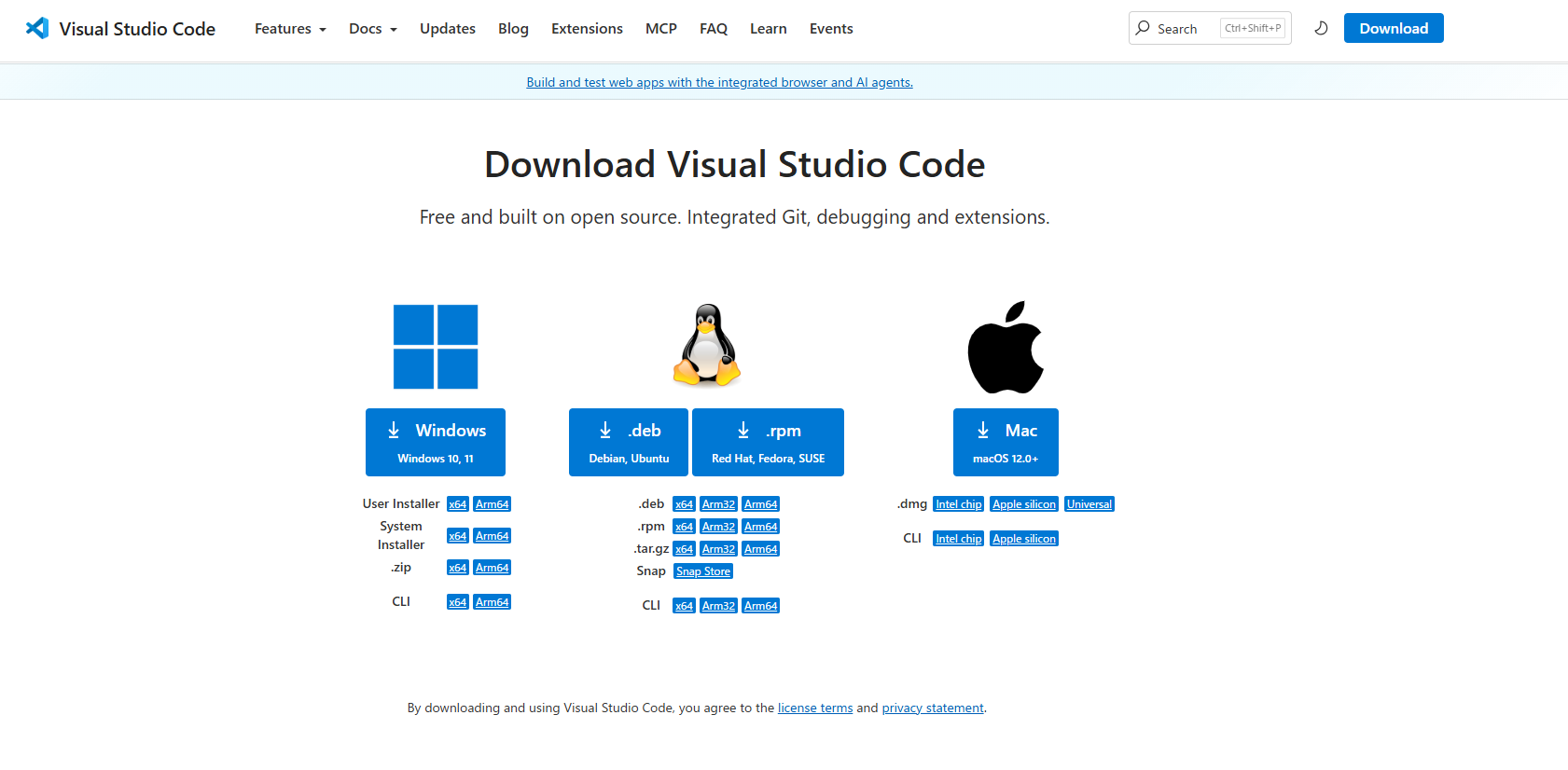
Task: Download the .rpm Red Hat, Fedora package
Action: coord(768,442)
